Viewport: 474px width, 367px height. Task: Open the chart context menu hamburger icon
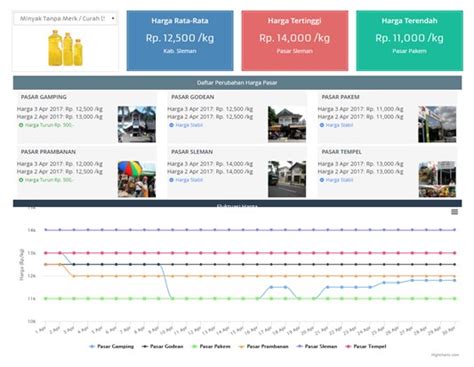click(454, 212)
